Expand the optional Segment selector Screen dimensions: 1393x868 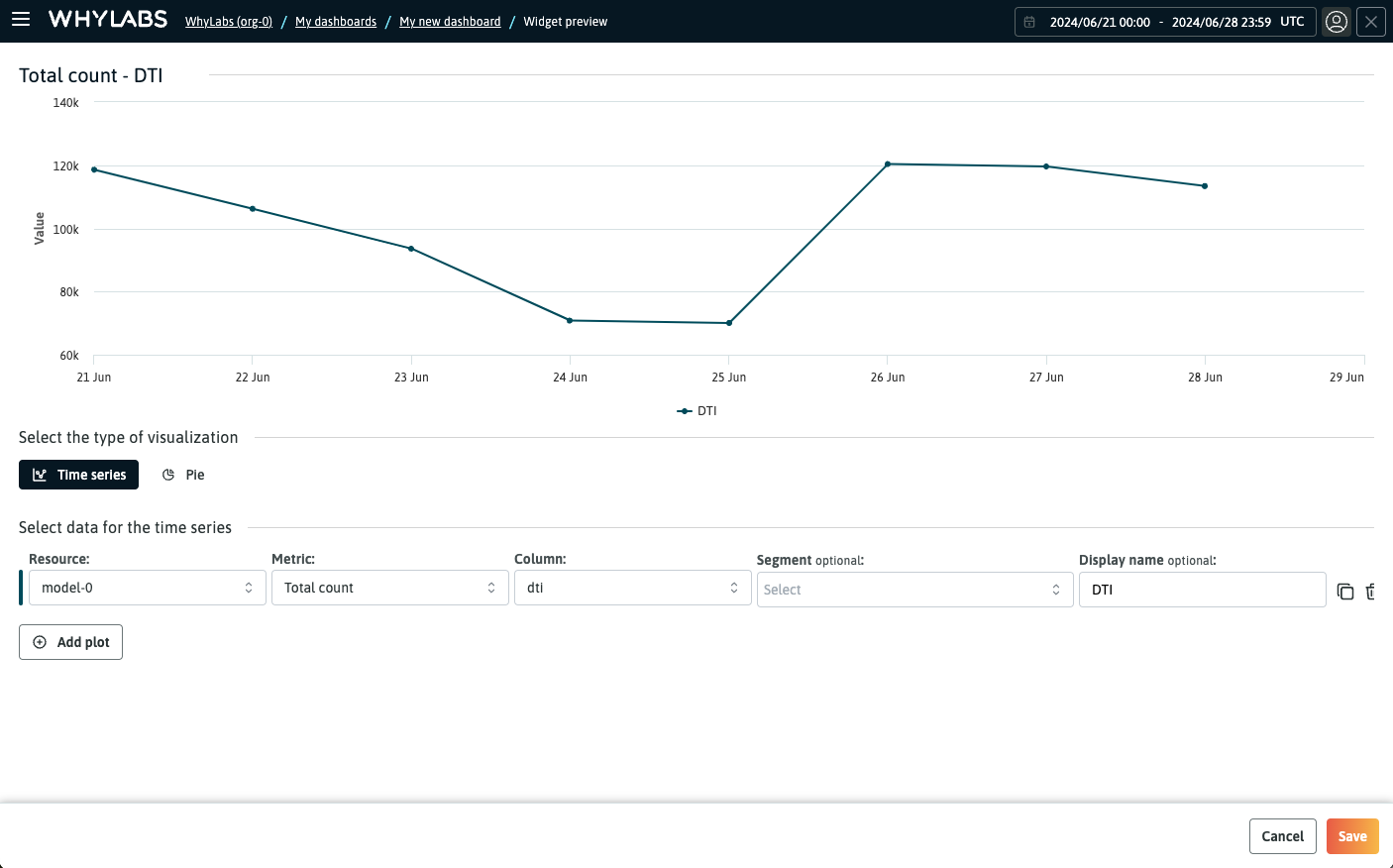(913, 589)
